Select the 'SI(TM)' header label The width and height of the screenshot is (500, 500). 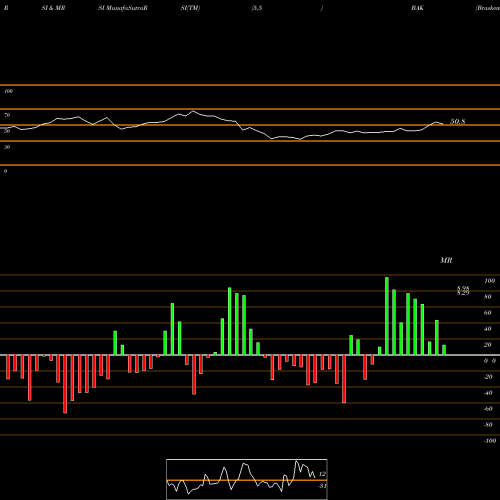tap(190, 8)
